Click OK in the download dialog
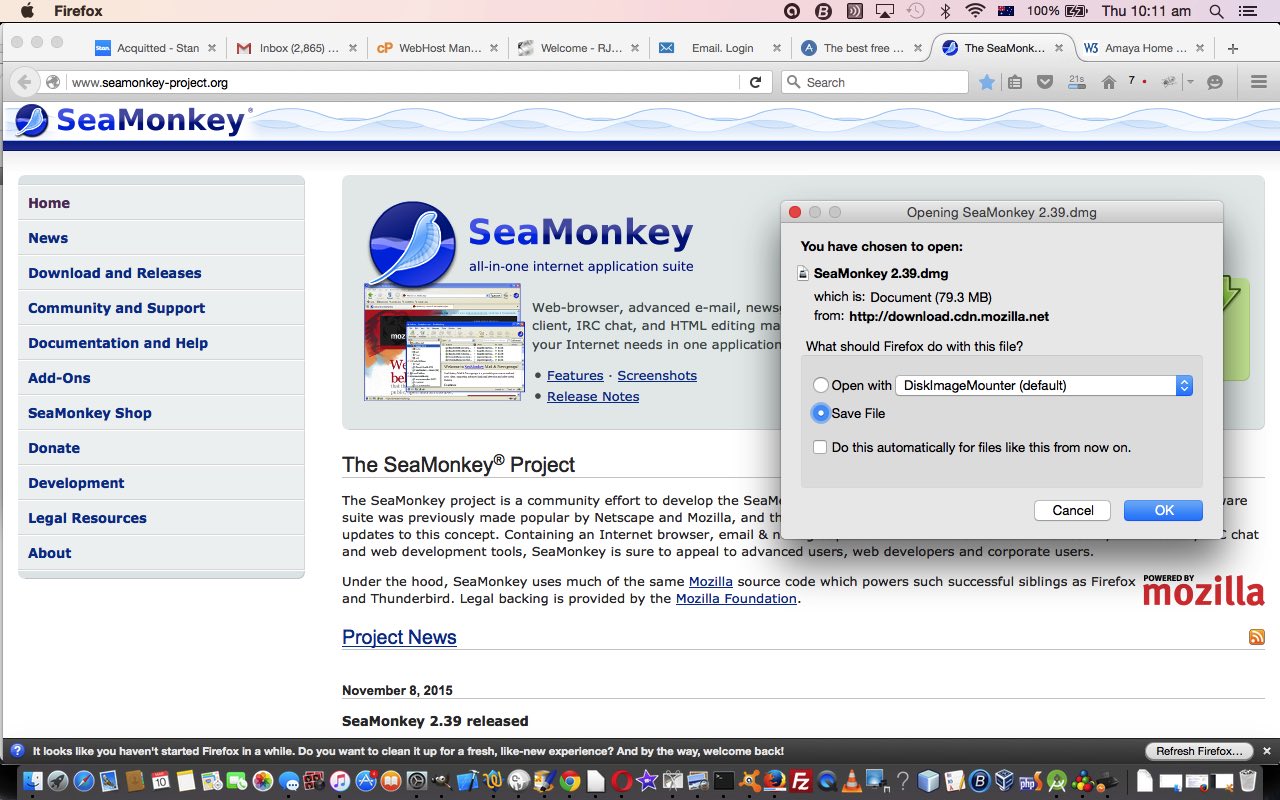Screen dimensions: 1280x800 1164,510
